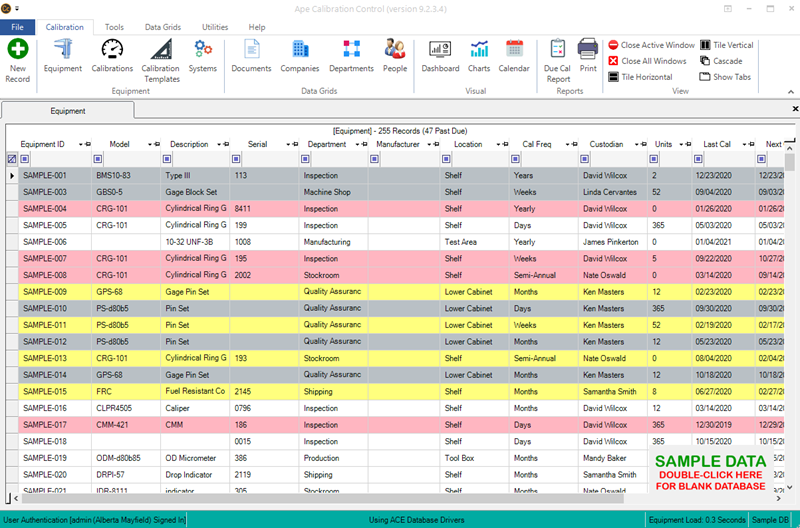Click the SAMPLE-001 row selector
800x528 pixels.
tap(12, 175)
